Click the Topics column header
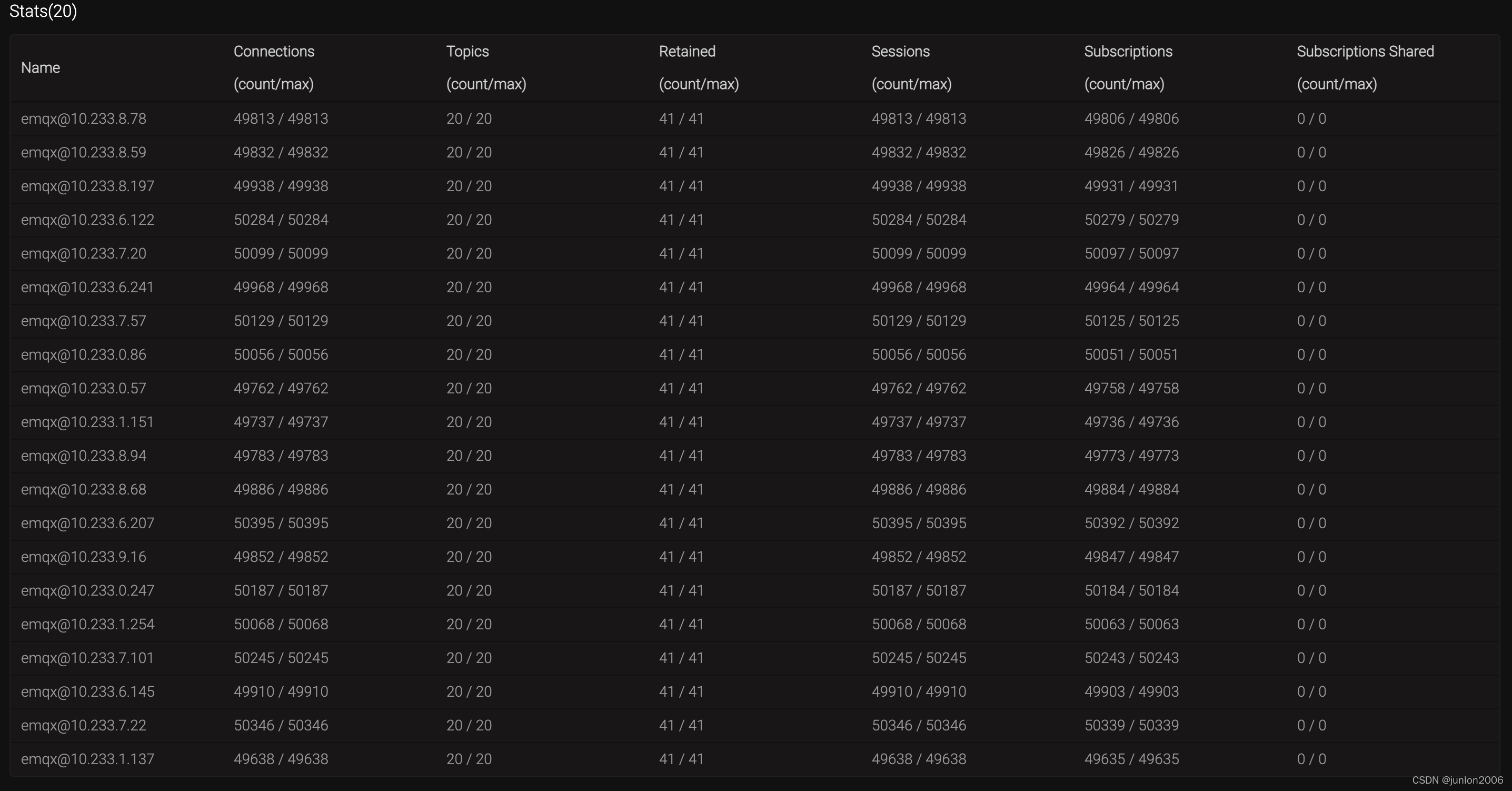The height and width of the screenshot is (791, 1512). (x=467, y=52)
